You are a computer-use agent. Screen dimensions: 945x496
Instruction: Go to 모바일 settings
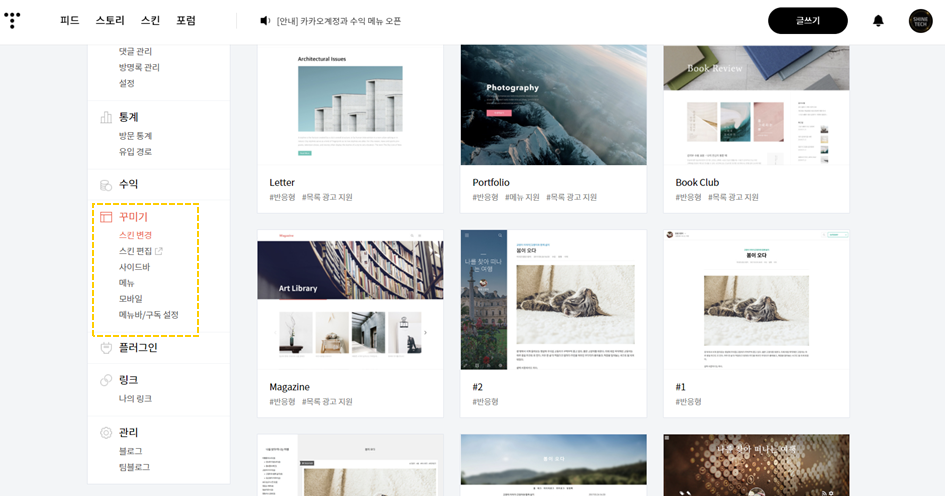click(x=130, y=299)
